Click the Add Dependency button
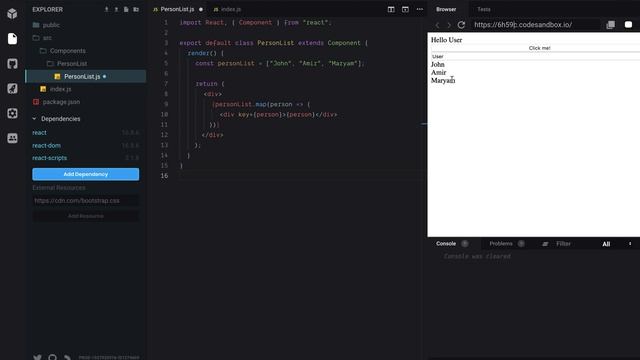This screenshot has height=360, width=640. [86, 174]
